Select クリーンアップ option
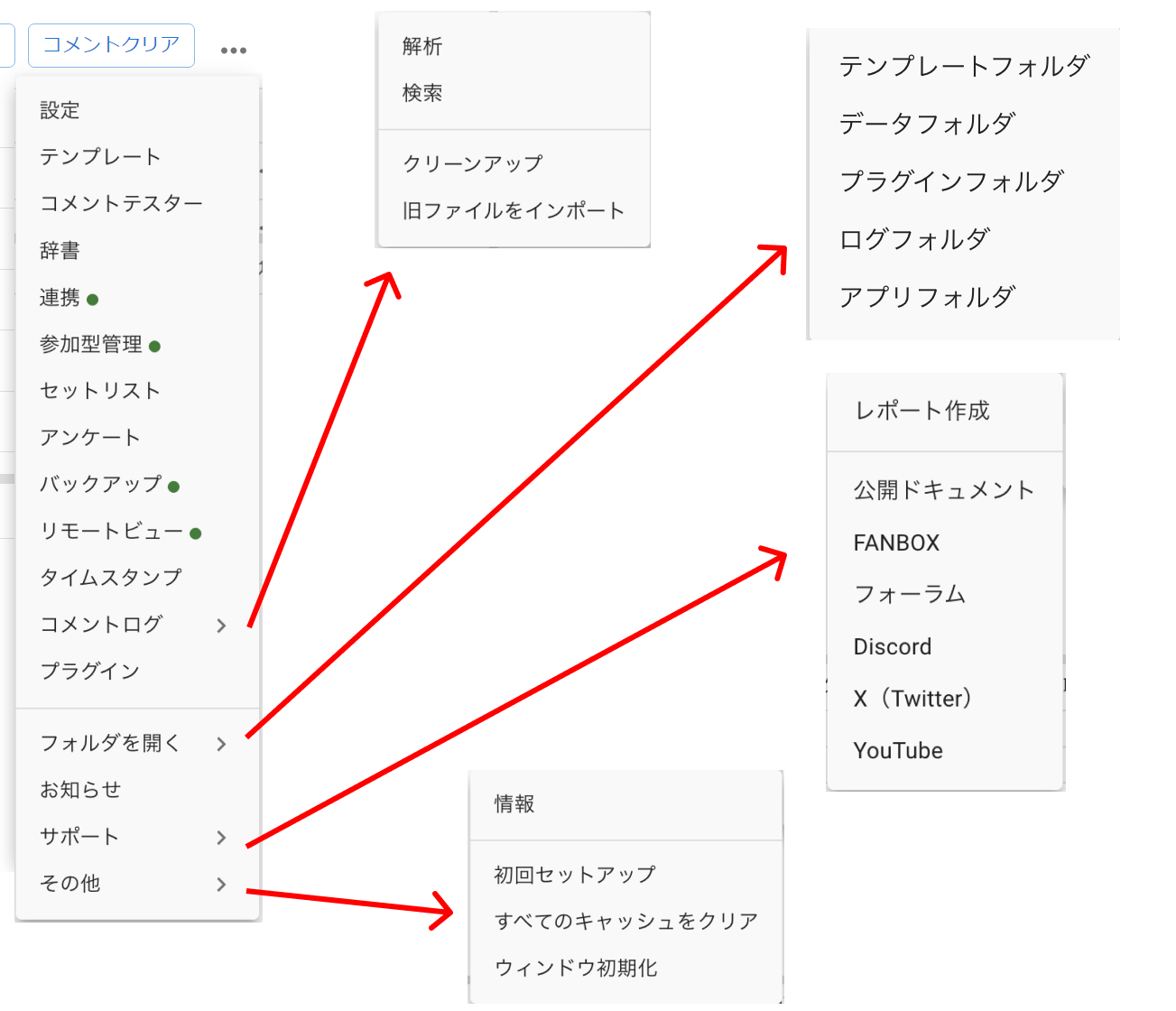Image resolution: width=1176 pixels, height=1011 pixels. pos(473,164)
